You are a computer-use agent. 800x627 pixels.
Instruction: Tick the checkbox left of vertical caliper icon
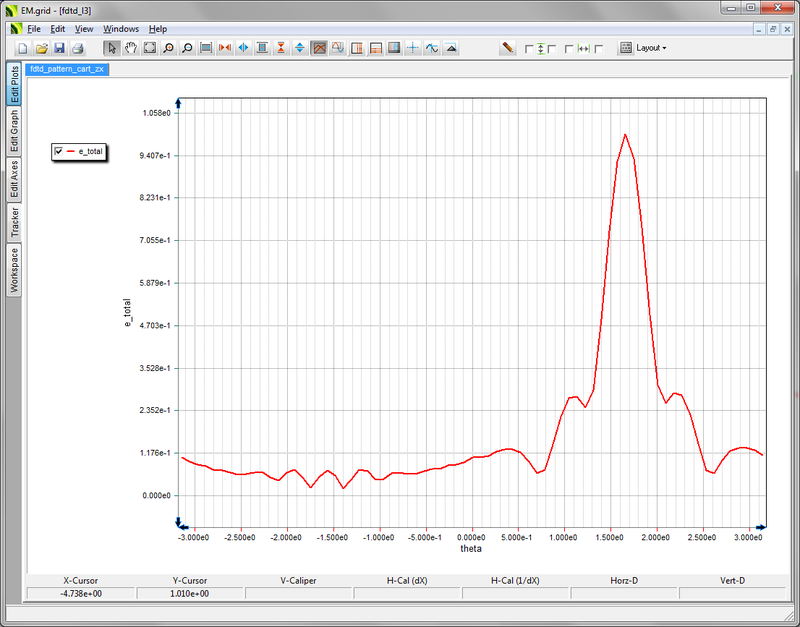pos(530,49)
